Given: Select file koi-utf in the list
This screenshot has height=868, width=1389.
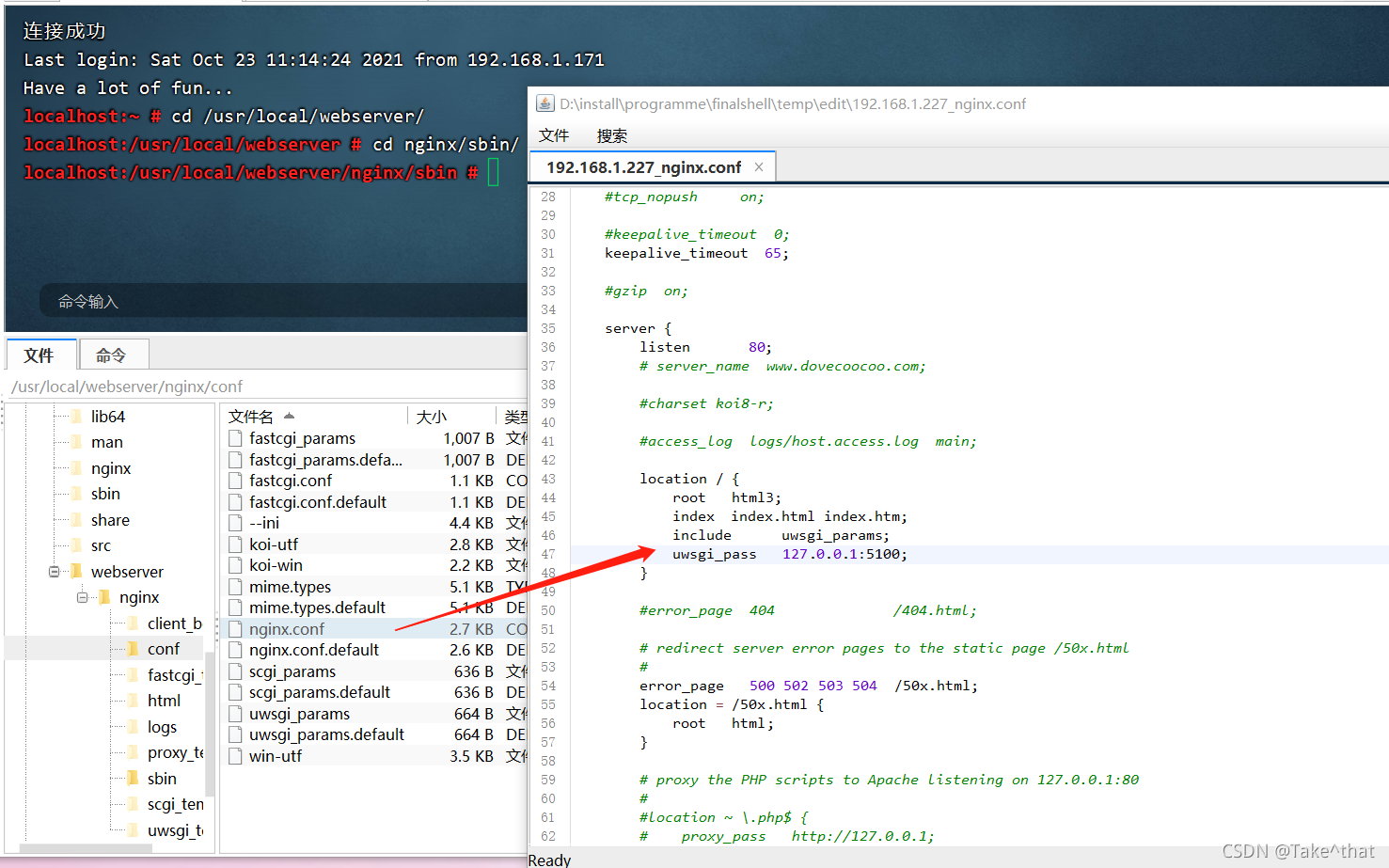Looking at the screenshot, I should (274, 544).
